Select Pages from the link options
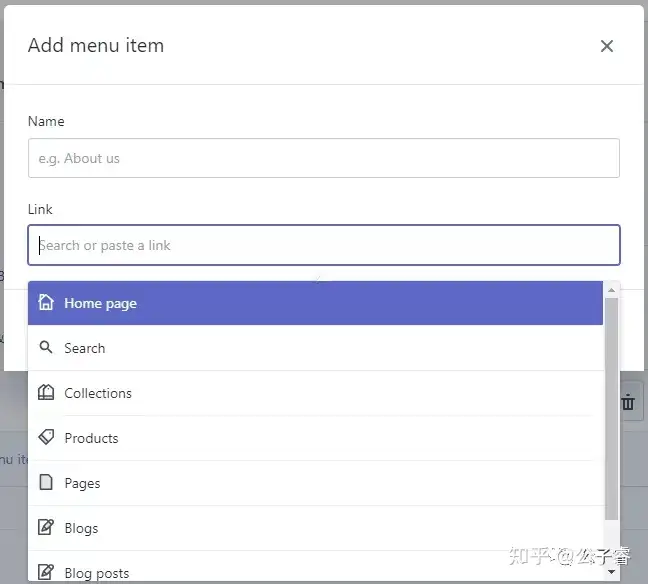The width and height of the screenshot is (648, 584). pos(315,483)
